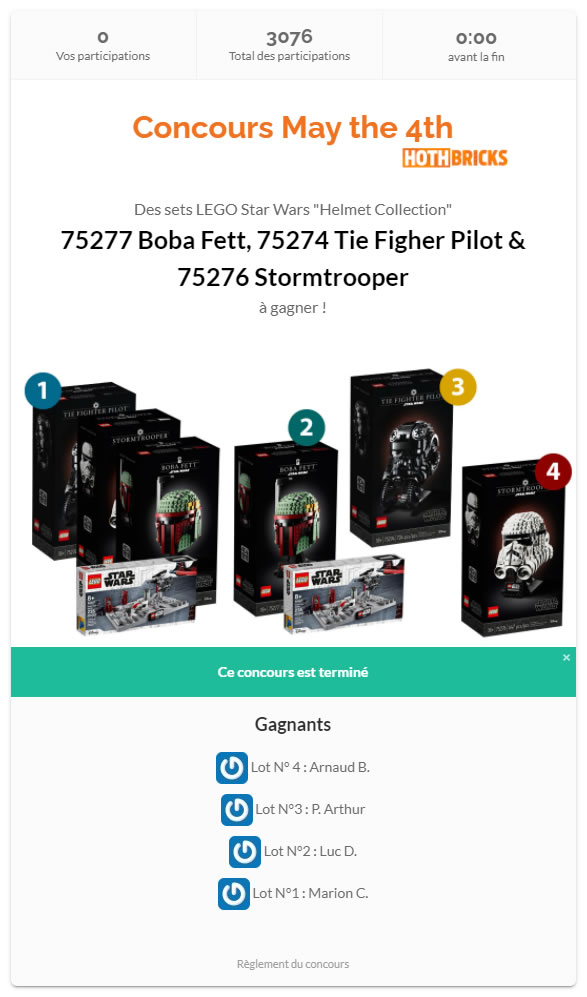Open the Règlement du concours link

(x=293, y=964)
